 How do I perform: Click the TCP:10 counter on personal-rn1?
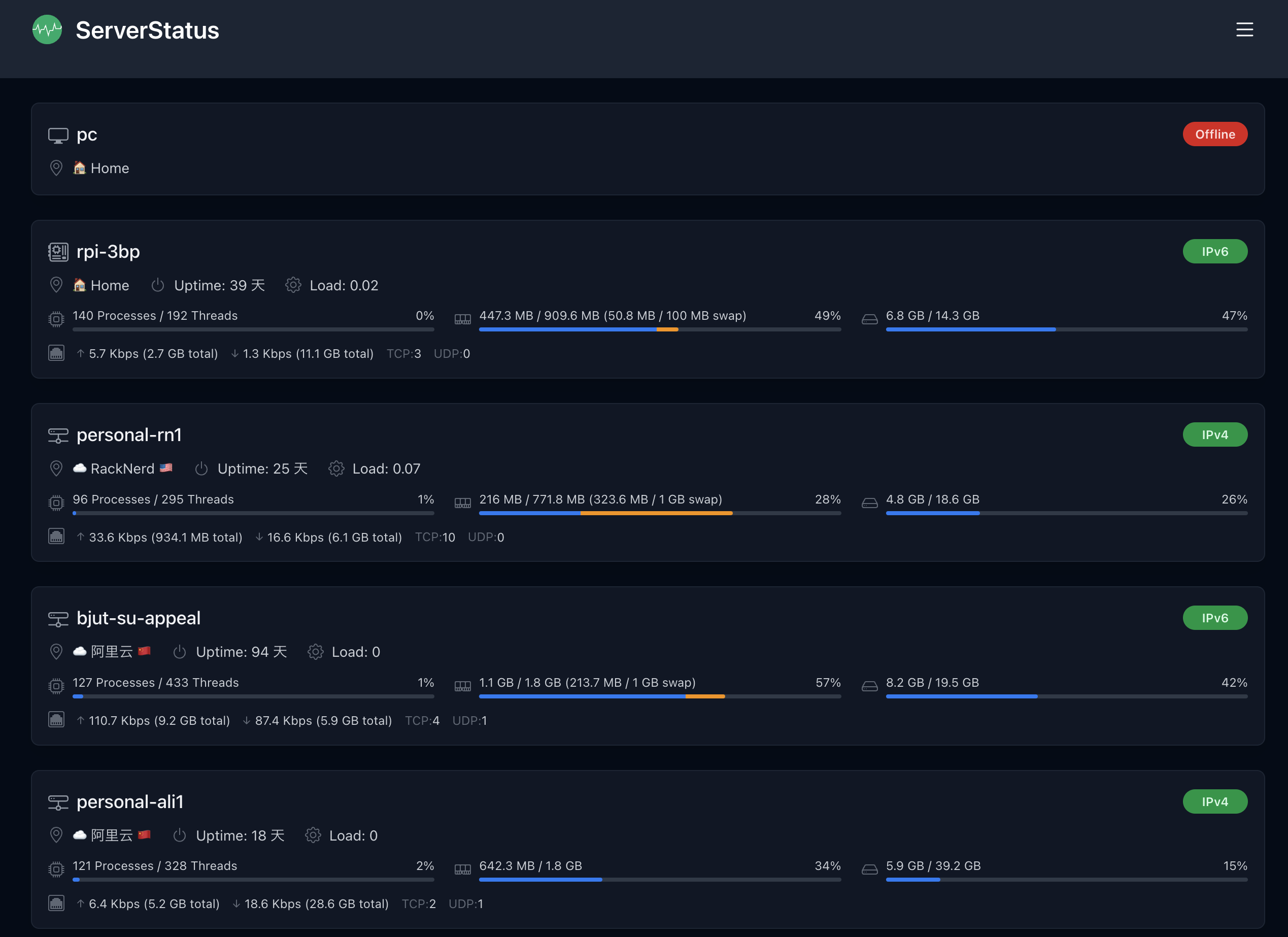(x=434, y=537)
